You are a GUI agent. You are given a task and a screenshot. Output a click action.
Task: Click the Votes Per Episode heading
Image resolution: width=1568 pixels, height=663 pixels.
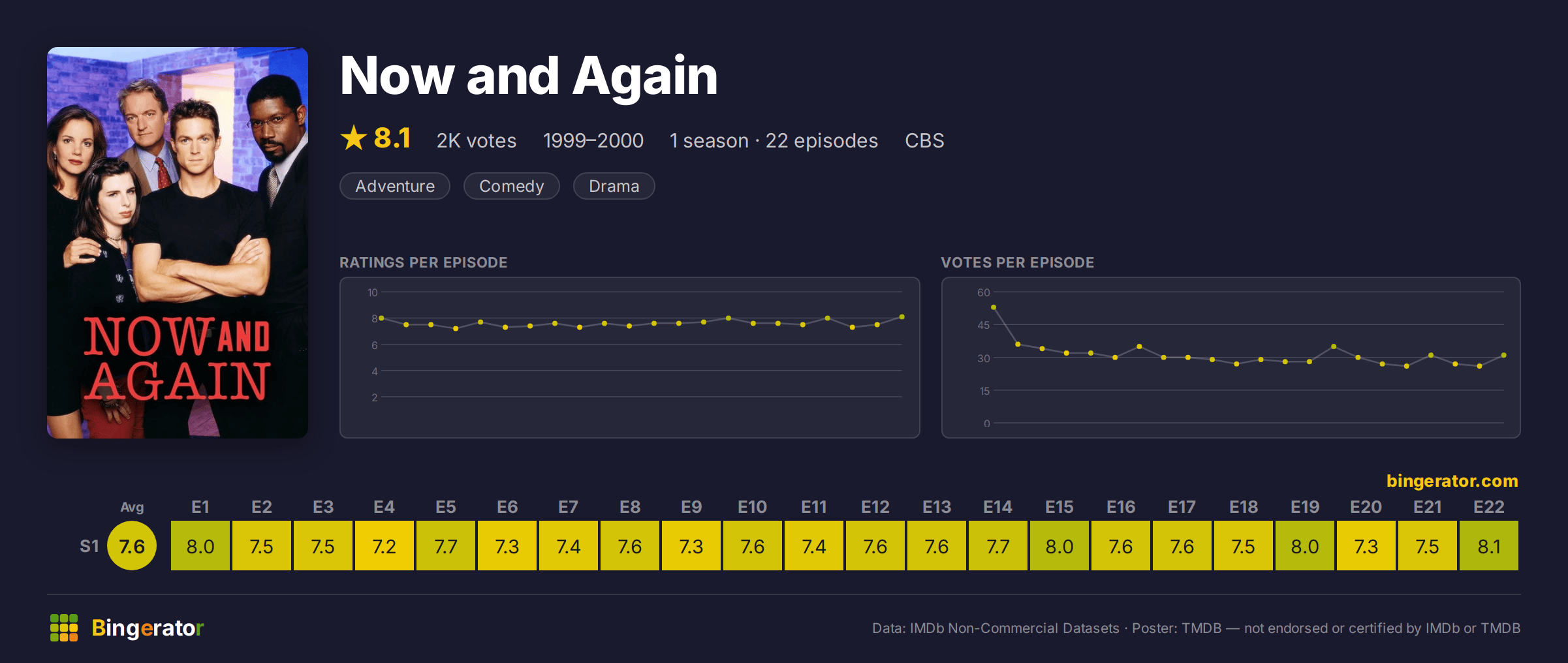pos(1018,262)
